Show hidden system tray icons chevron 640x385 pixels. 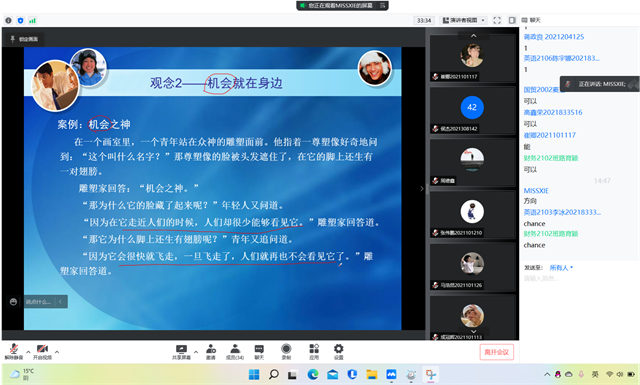[547, 374]
